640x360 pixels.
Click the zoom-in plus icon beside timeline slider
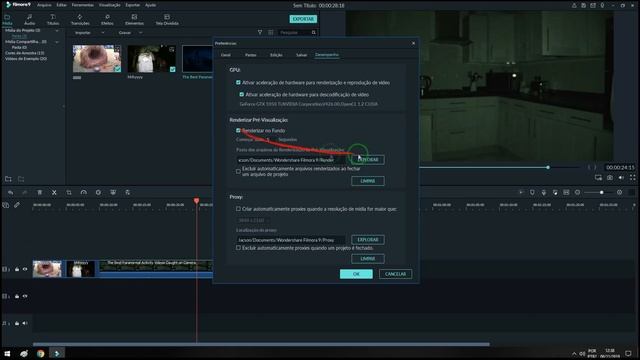[620, 192]
